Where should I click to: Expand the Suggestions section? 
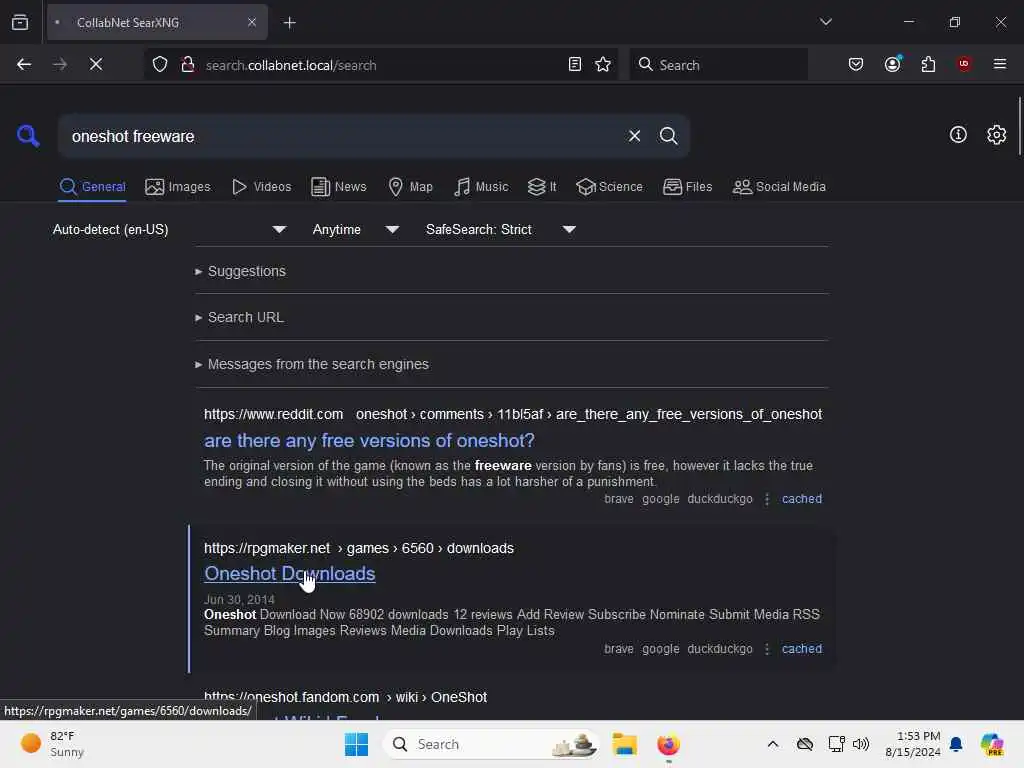(x=240, y=271)
